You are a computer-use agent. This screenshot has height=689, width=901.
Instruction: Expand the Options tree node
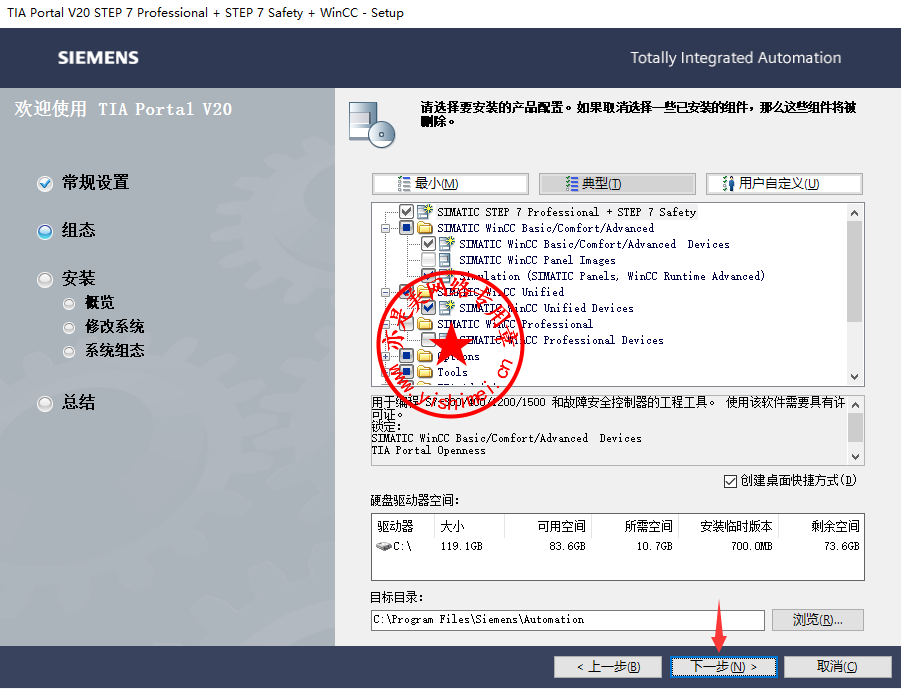point(386,356)
